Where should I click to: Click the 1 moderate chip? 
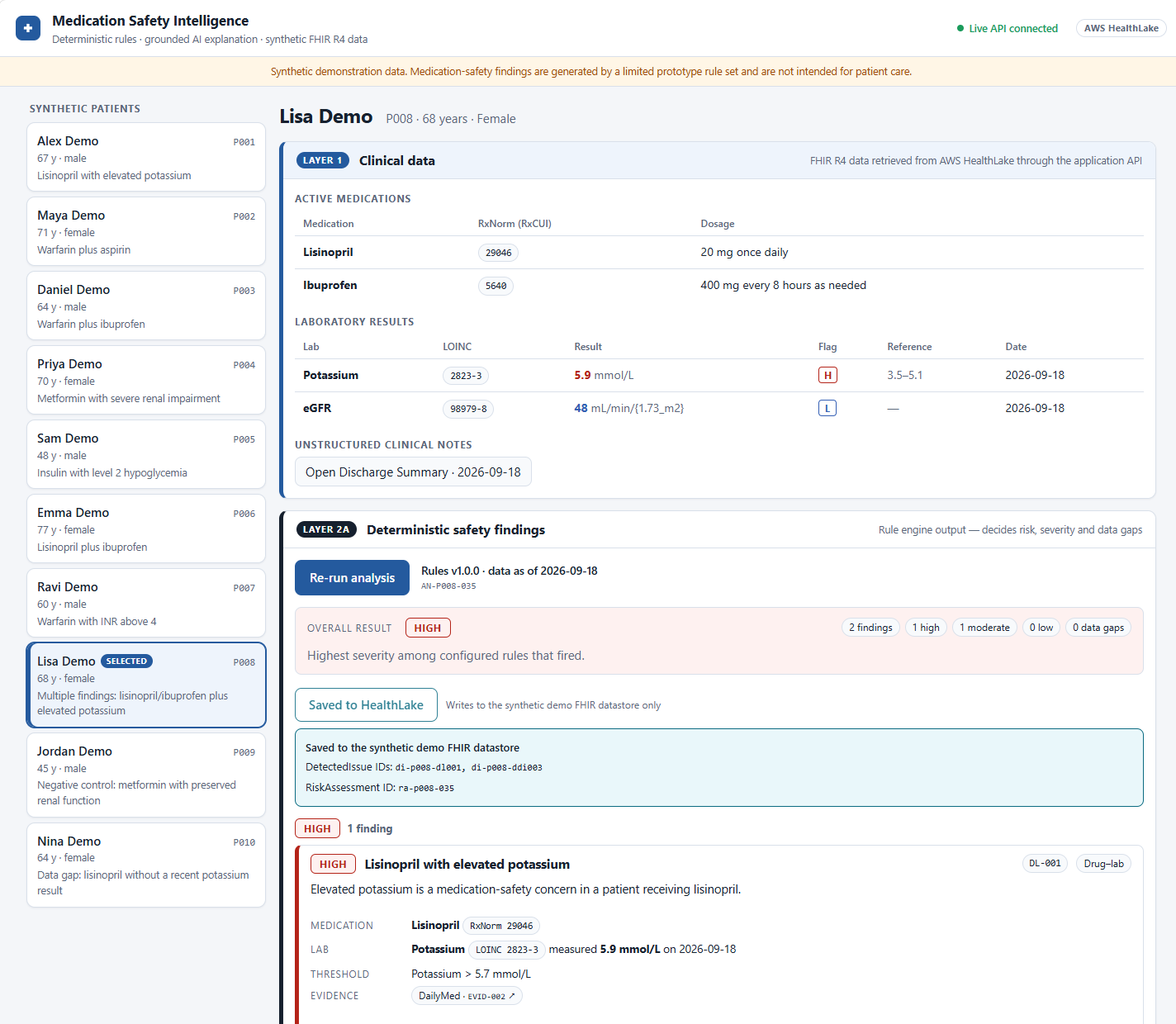coord(984,628)
